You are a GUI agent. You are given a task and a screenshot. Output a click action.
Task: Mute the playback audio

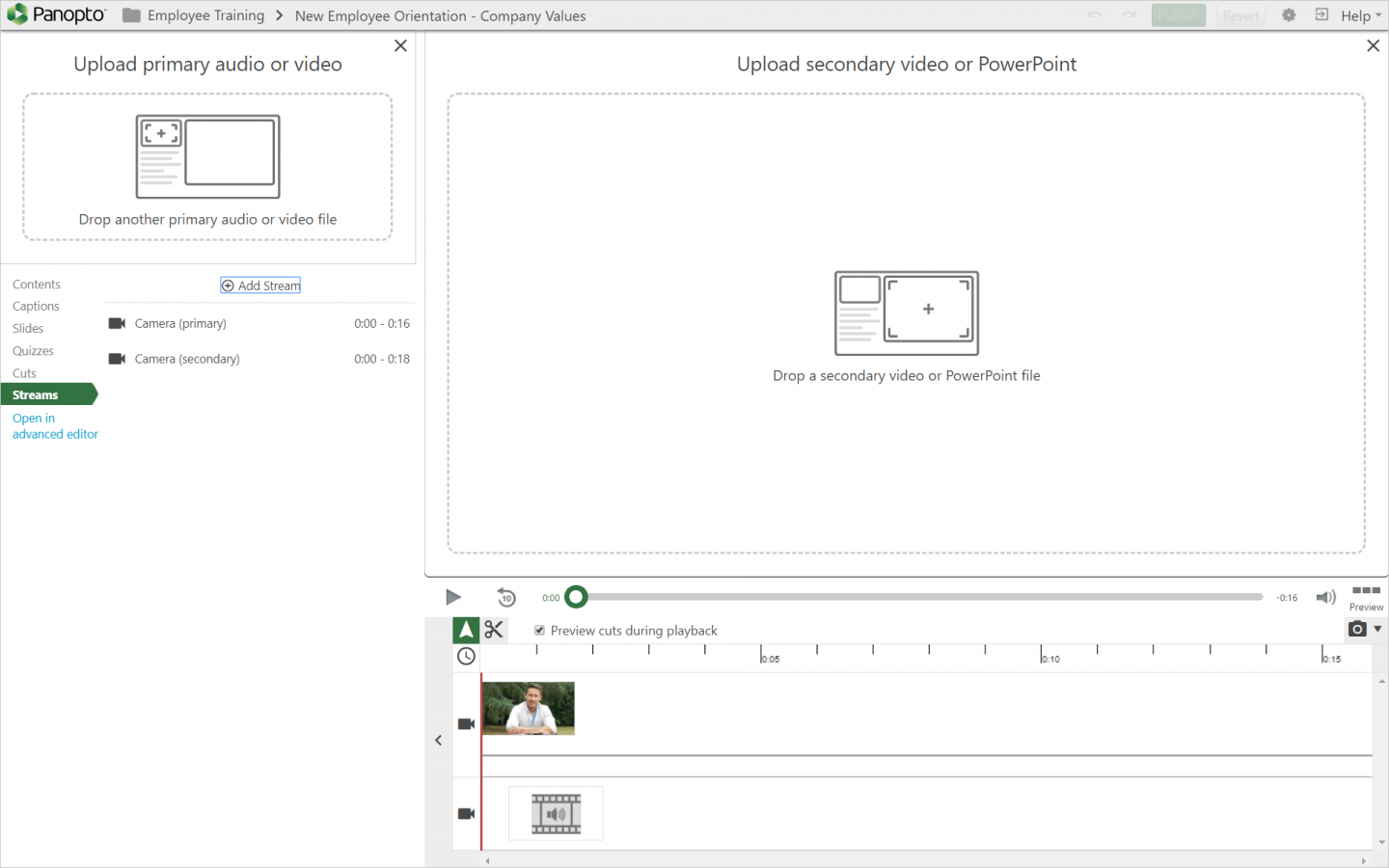[x=1325, y=597]
